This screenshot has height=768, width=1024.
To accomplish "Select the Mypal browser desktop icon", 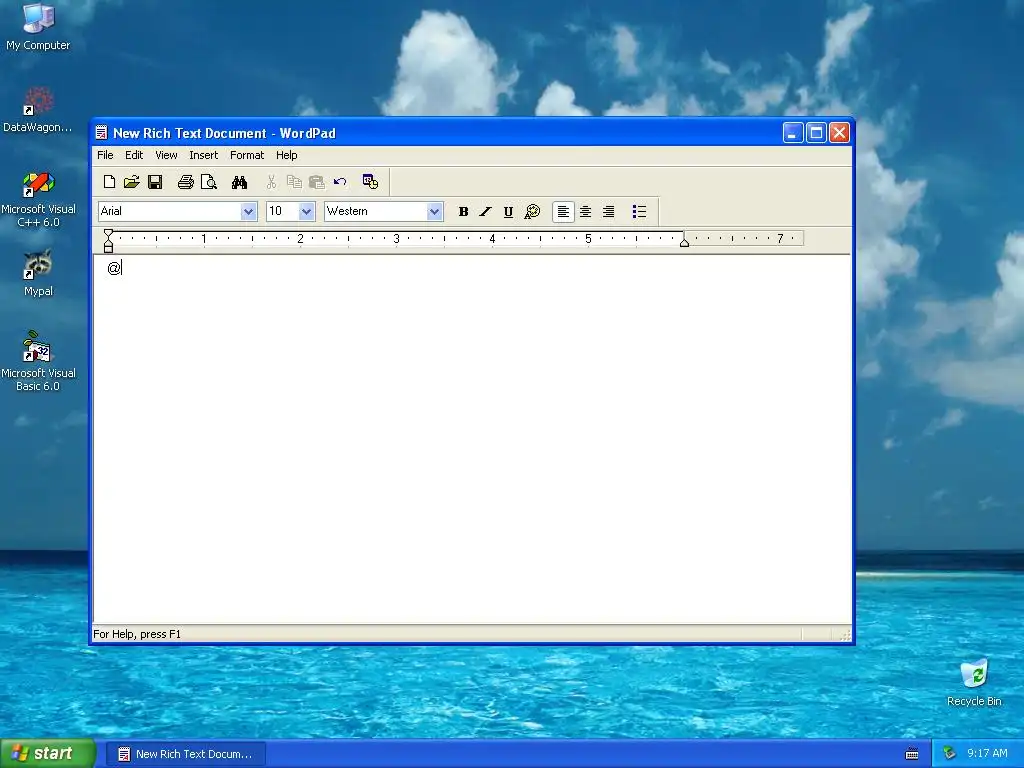I will (x=38, y=273).
